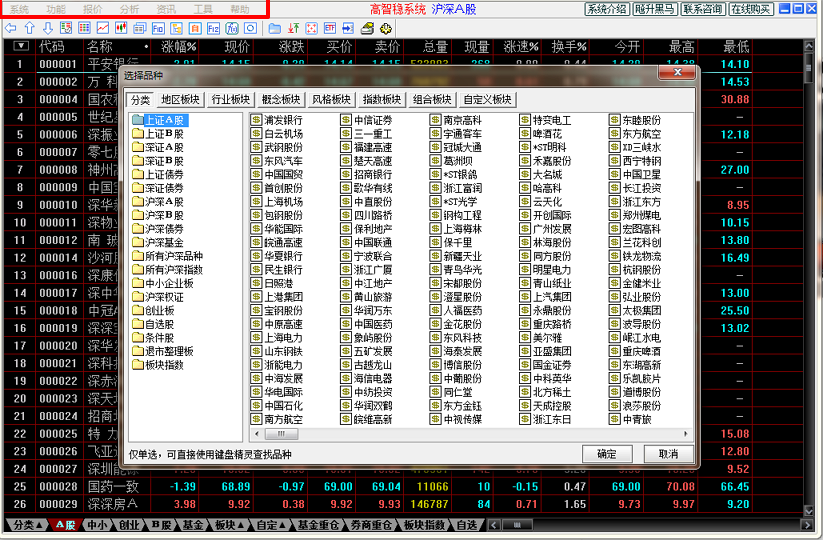Click the dialog horizontal scrollbar thumb

tap(281, 434)
